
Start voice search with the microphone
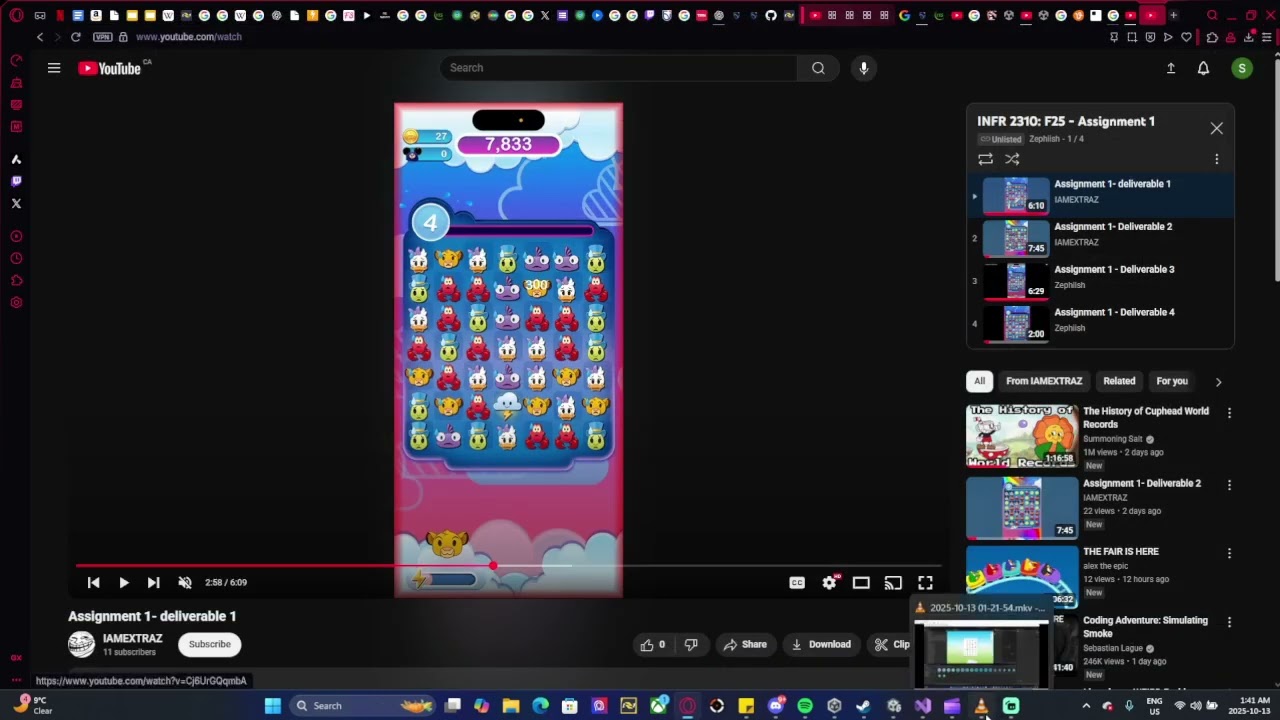coord(864,68)
